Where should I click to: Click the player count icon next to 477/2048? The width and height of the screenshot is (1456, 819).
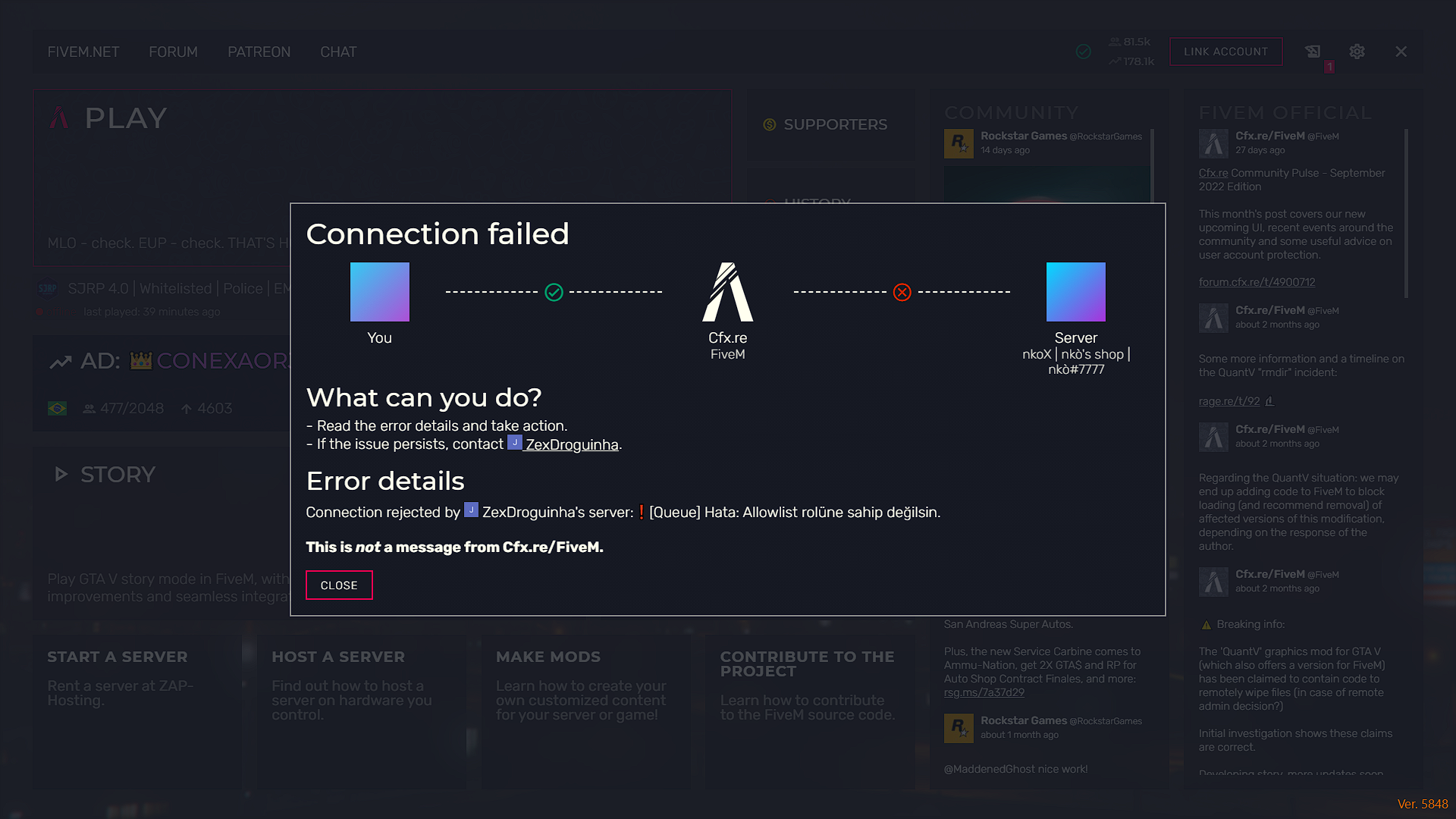click(x=89, y=409)
